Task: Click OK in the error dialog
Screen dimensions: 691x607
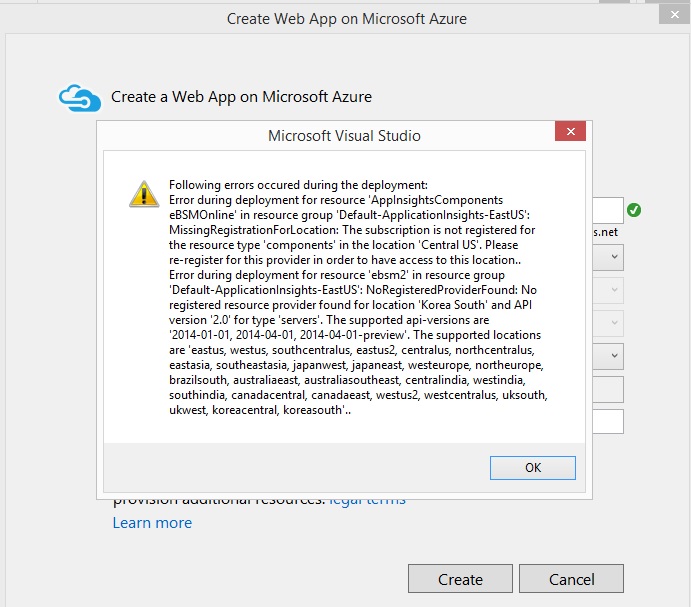Action: click(x=532, y=468)
